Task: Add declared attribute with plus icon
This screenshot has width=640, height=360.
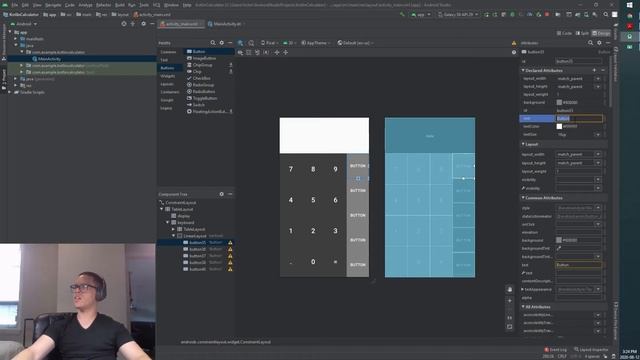Action: coord(594,71)
